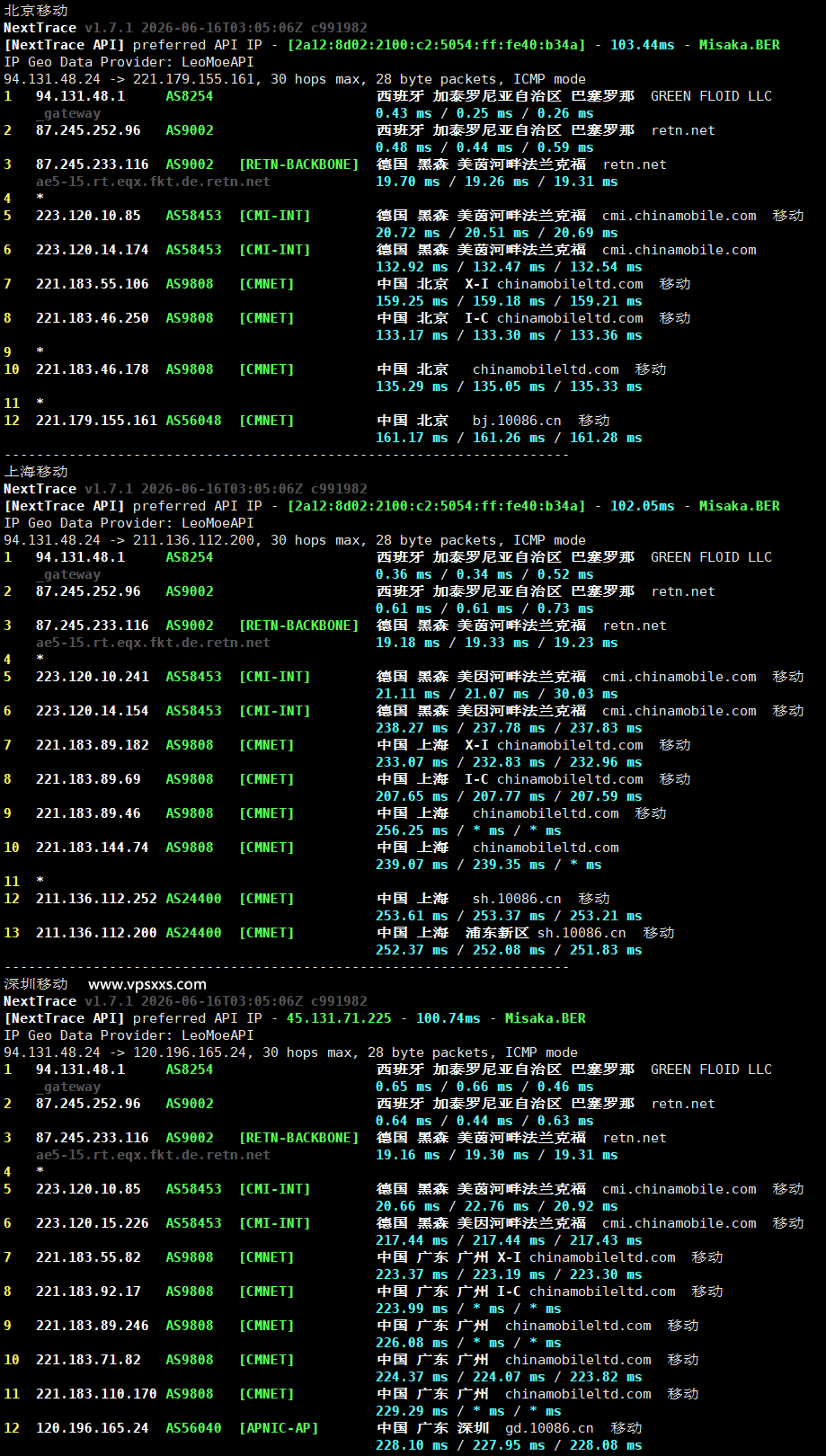The width and height of the screenshot is (826, 1456).
Task: Click the [APNIC-AP] tag
Action: (x=279, y=1428)
